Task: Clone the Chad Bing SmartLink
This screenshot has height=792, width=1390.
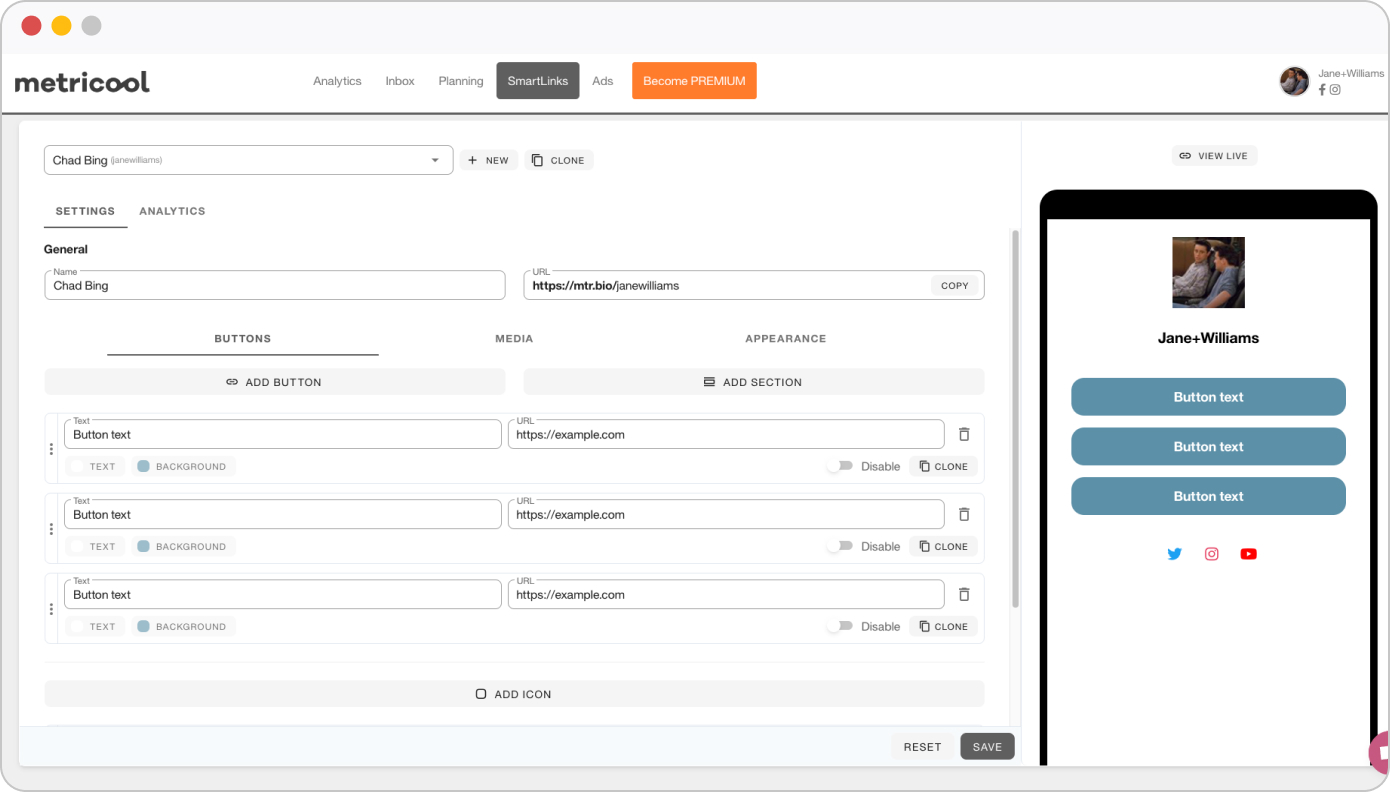Action: point(559,160)
